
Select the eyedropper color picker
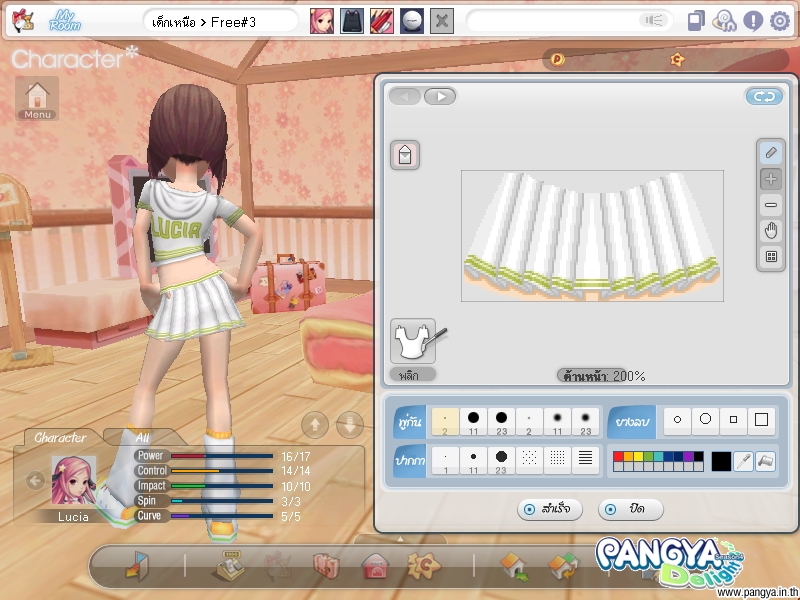point(743,461)
